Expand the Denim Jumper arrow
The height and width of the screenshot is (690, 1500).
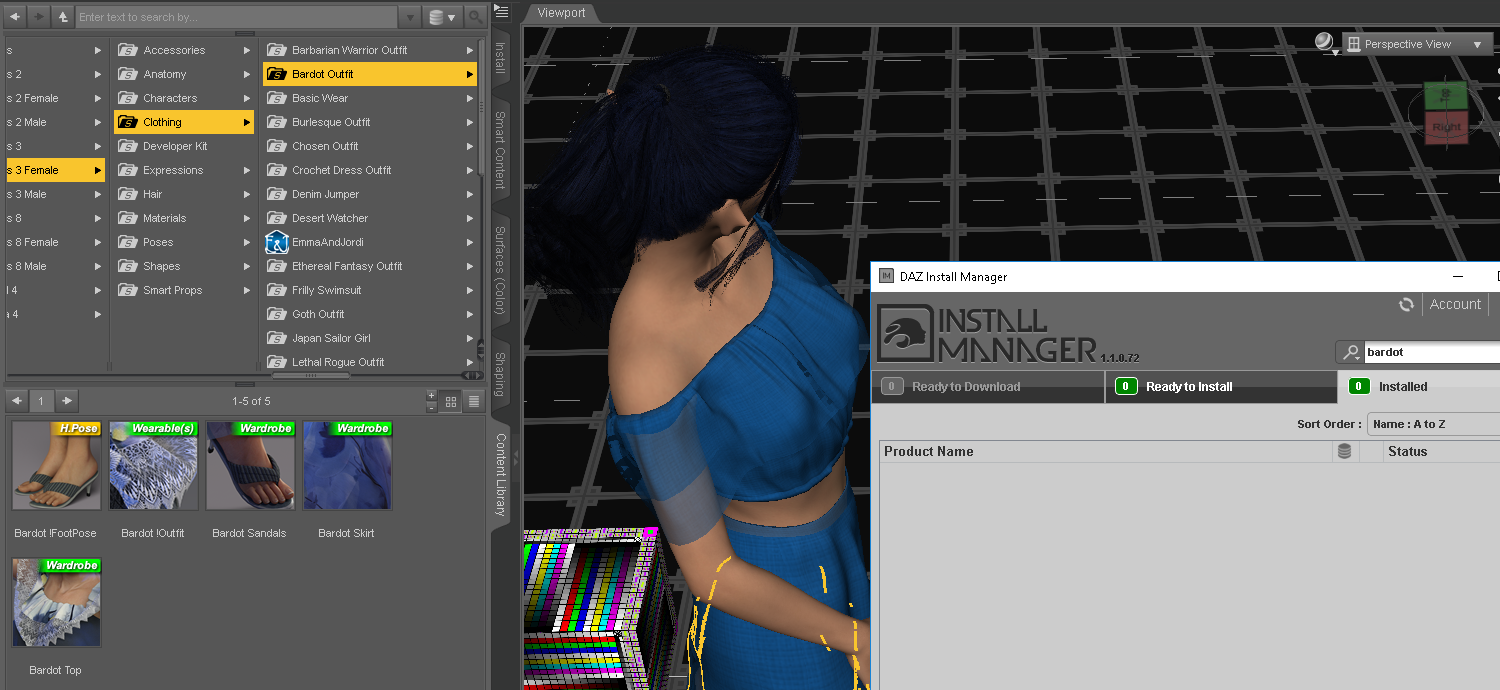[x=469, y=194]
